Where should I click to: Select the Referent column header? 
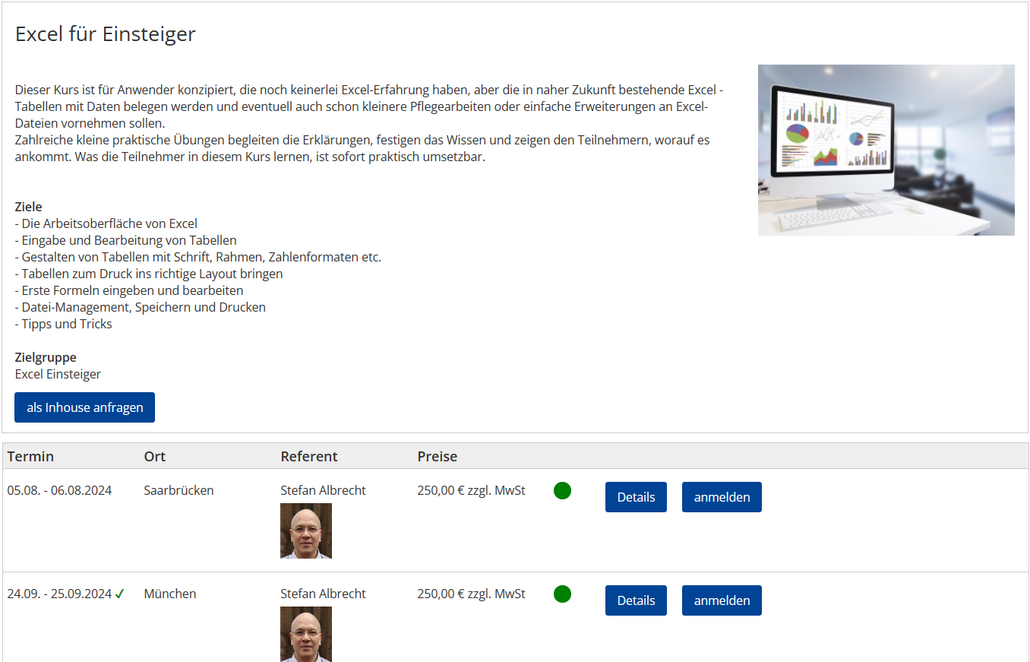point(309,456)
